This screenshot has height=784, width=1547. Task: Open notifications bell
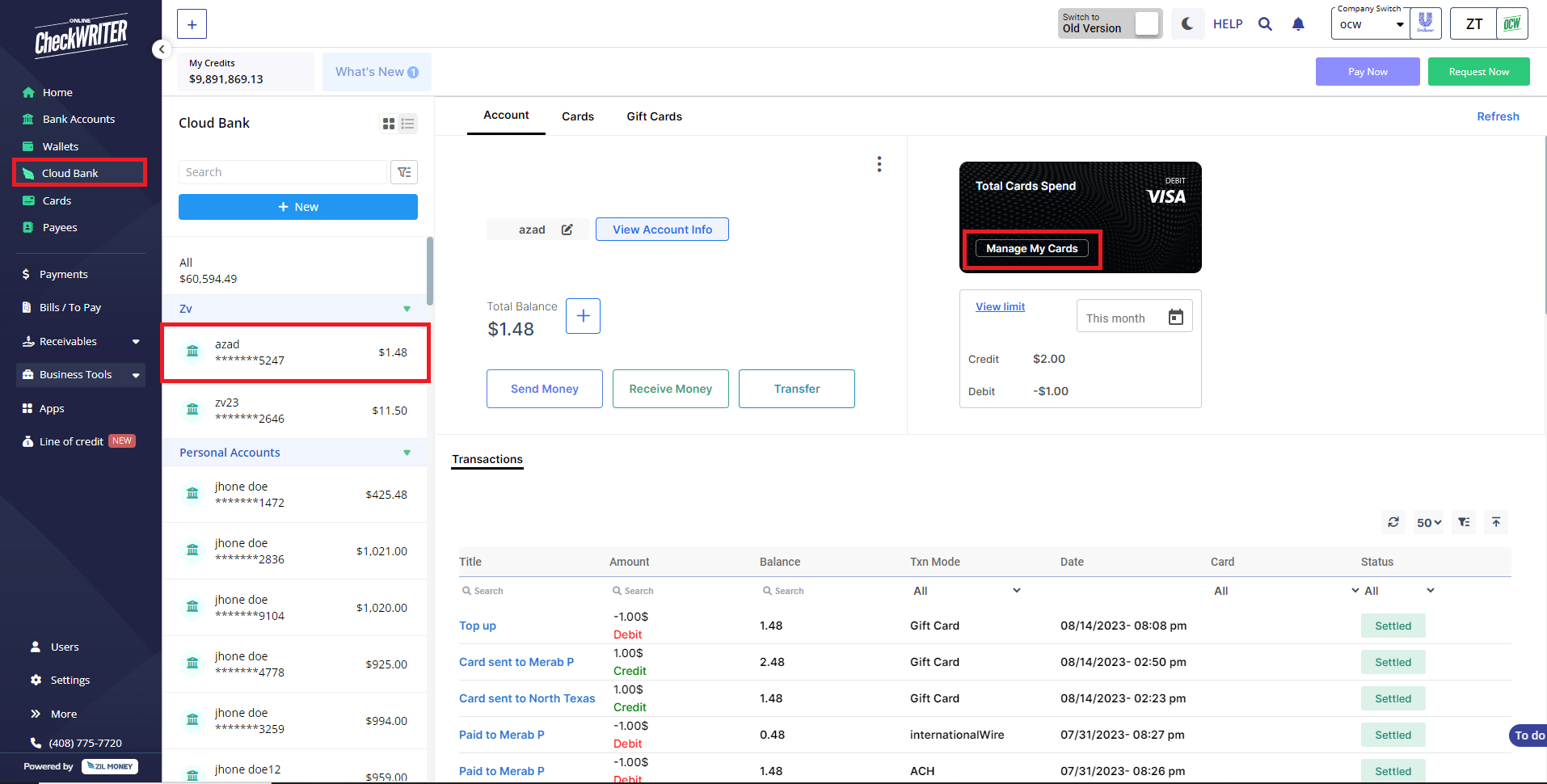pyautogui.click(x=1298, y=24)
